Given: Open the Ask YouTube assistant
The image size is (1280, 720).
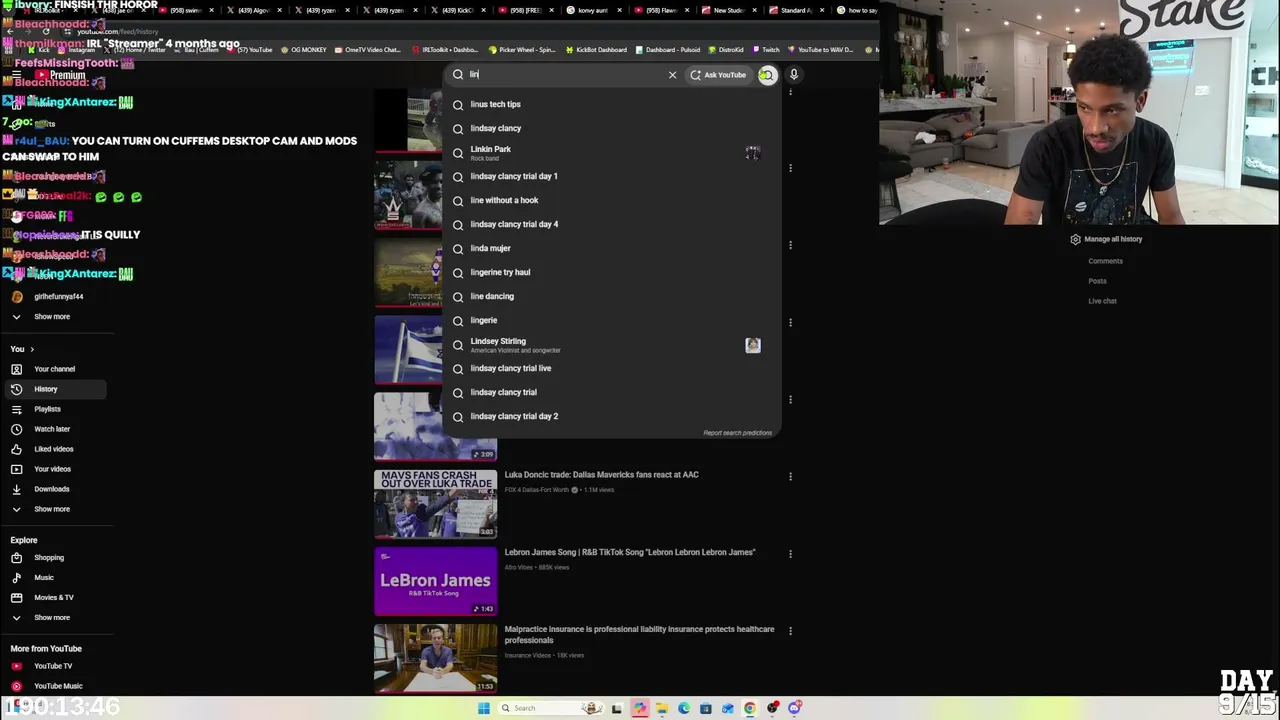Looking at the screenshot, I should [x=718, y=75].
